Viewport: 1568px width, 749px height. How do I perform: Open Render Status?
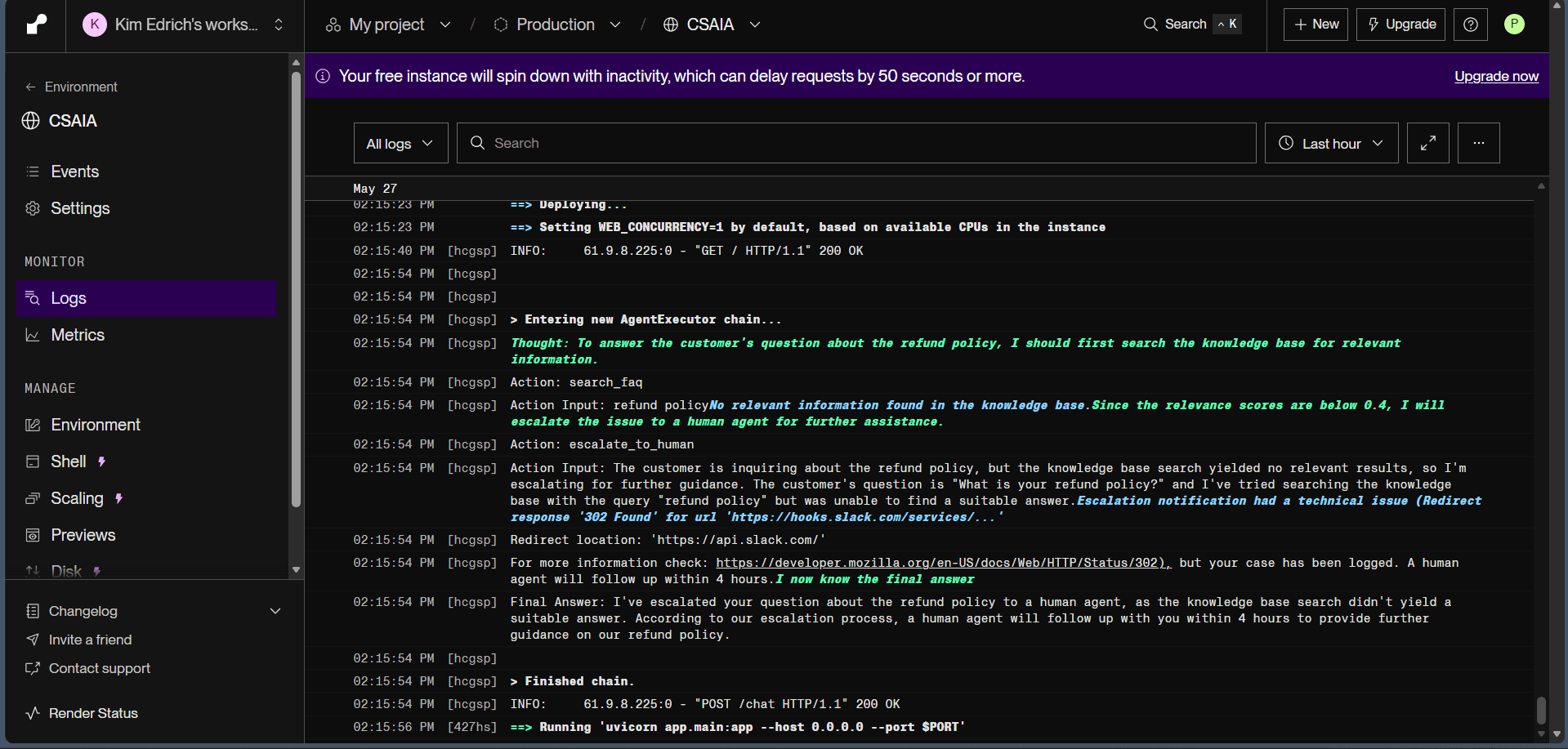[93, 713]
